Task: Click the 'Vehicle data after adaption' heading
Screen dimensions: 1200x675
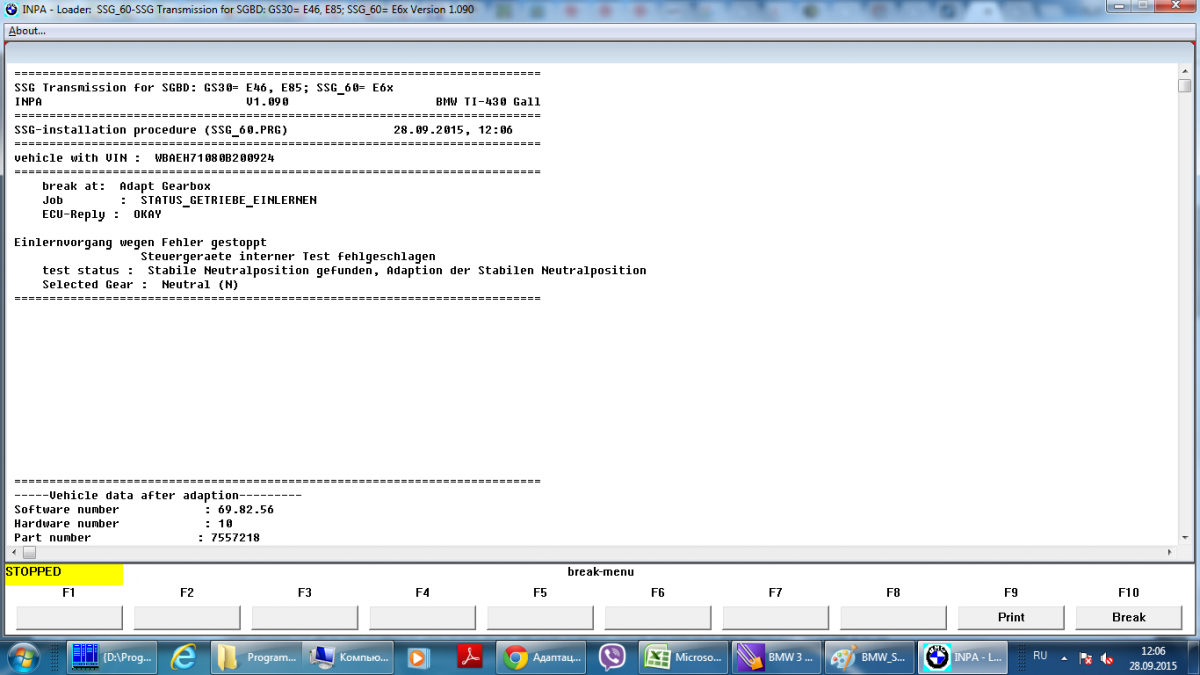Action: pos(158,495)
